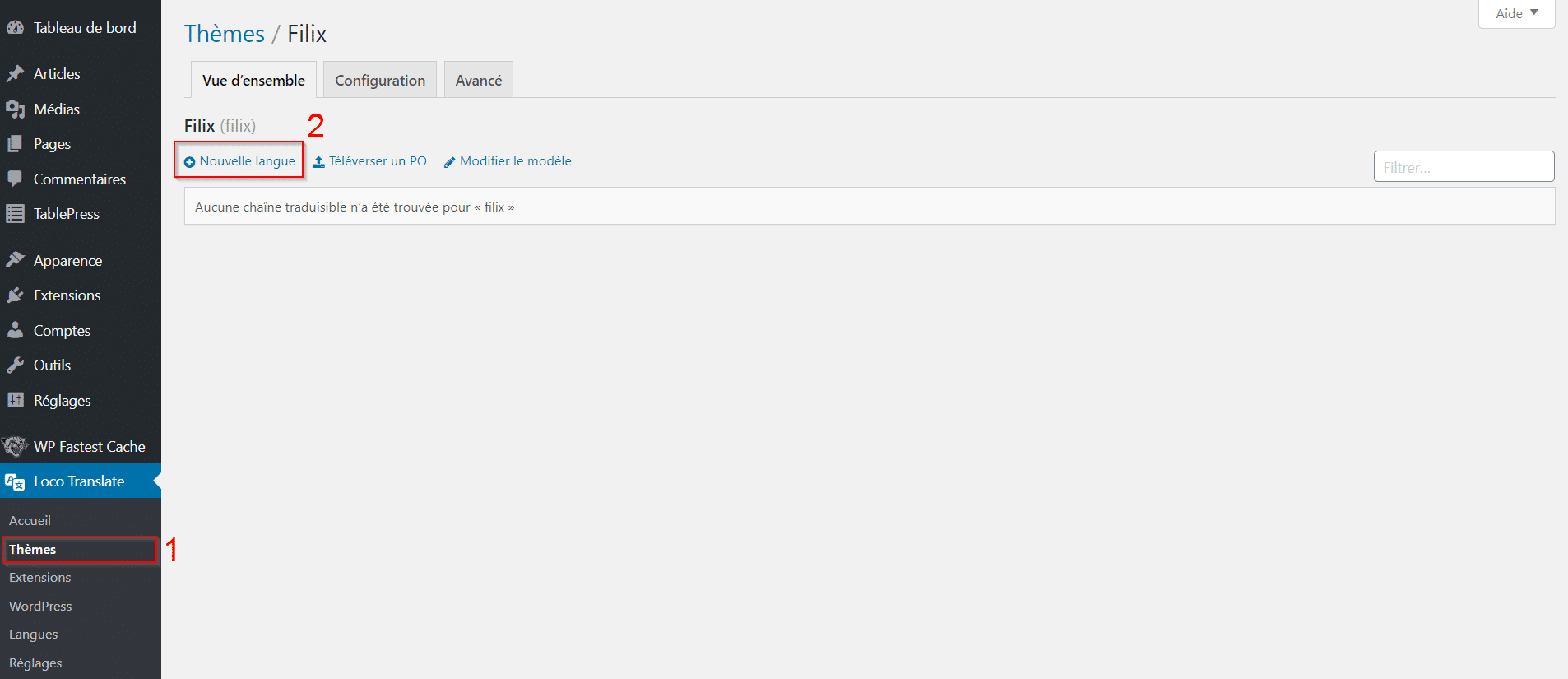Screen dimensions: 1568x679
Task: Click the Extensions plug icon in sidebar
Action: point(15,295)
